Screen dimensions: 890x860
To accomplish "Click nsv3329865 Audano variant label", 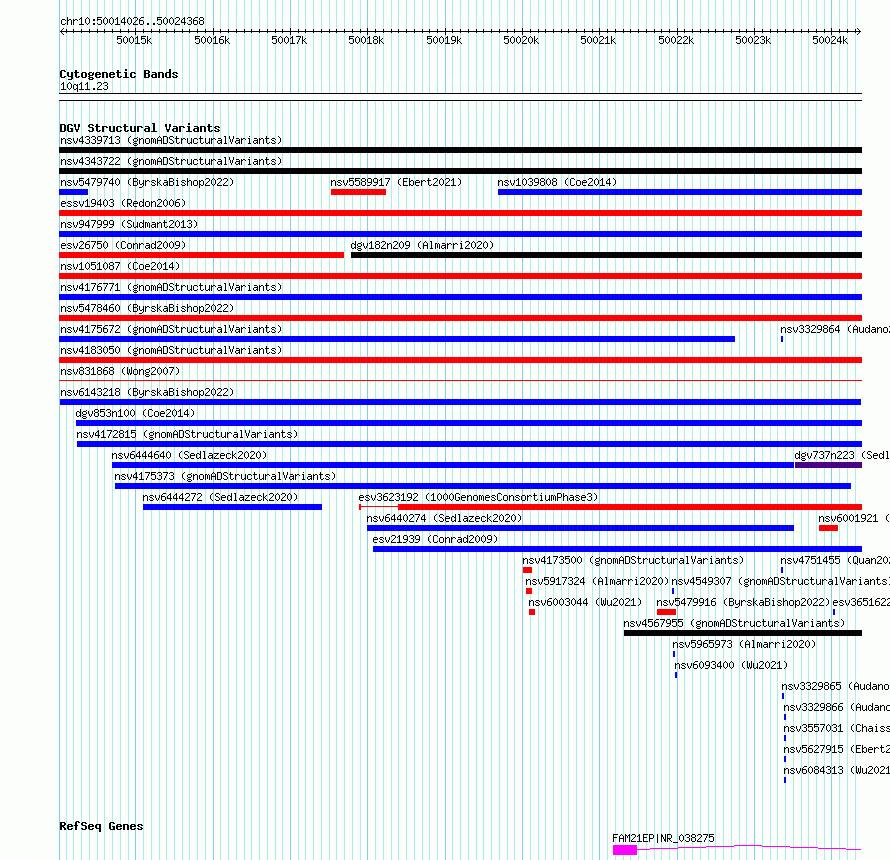I will [x=836, y=686].
